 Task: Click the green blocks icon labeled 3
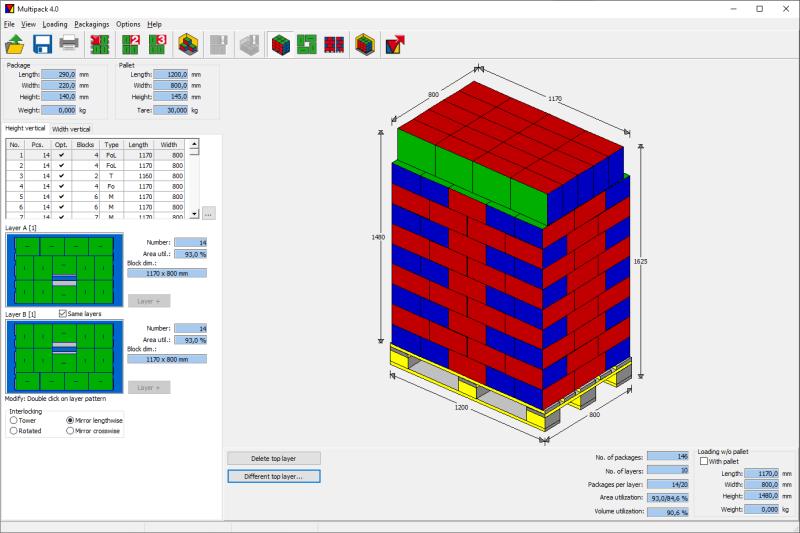pos(158,44)
